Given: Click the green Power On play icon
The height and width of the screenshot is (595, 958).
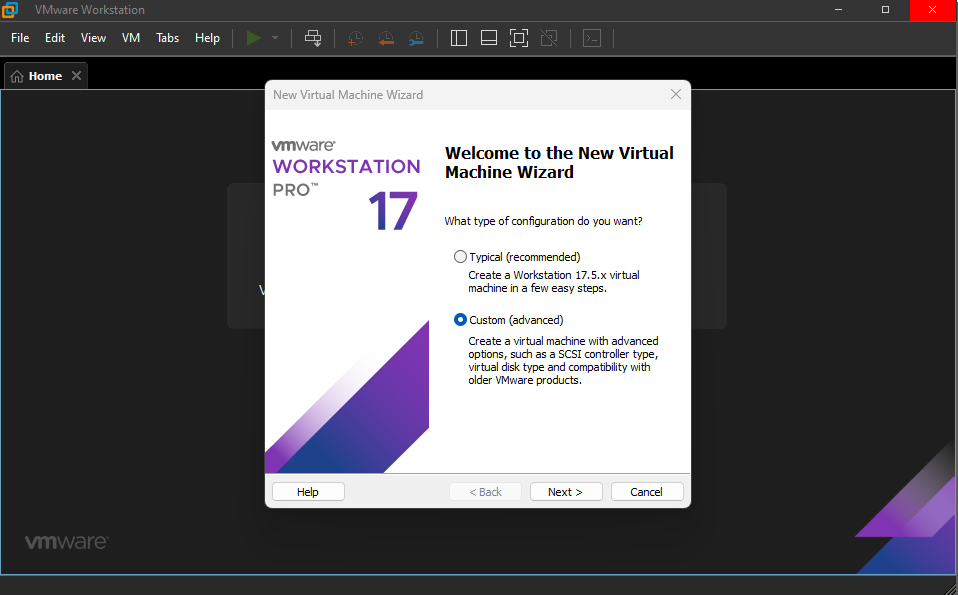Looking at the screenshot, I should (x=254, y=38).
